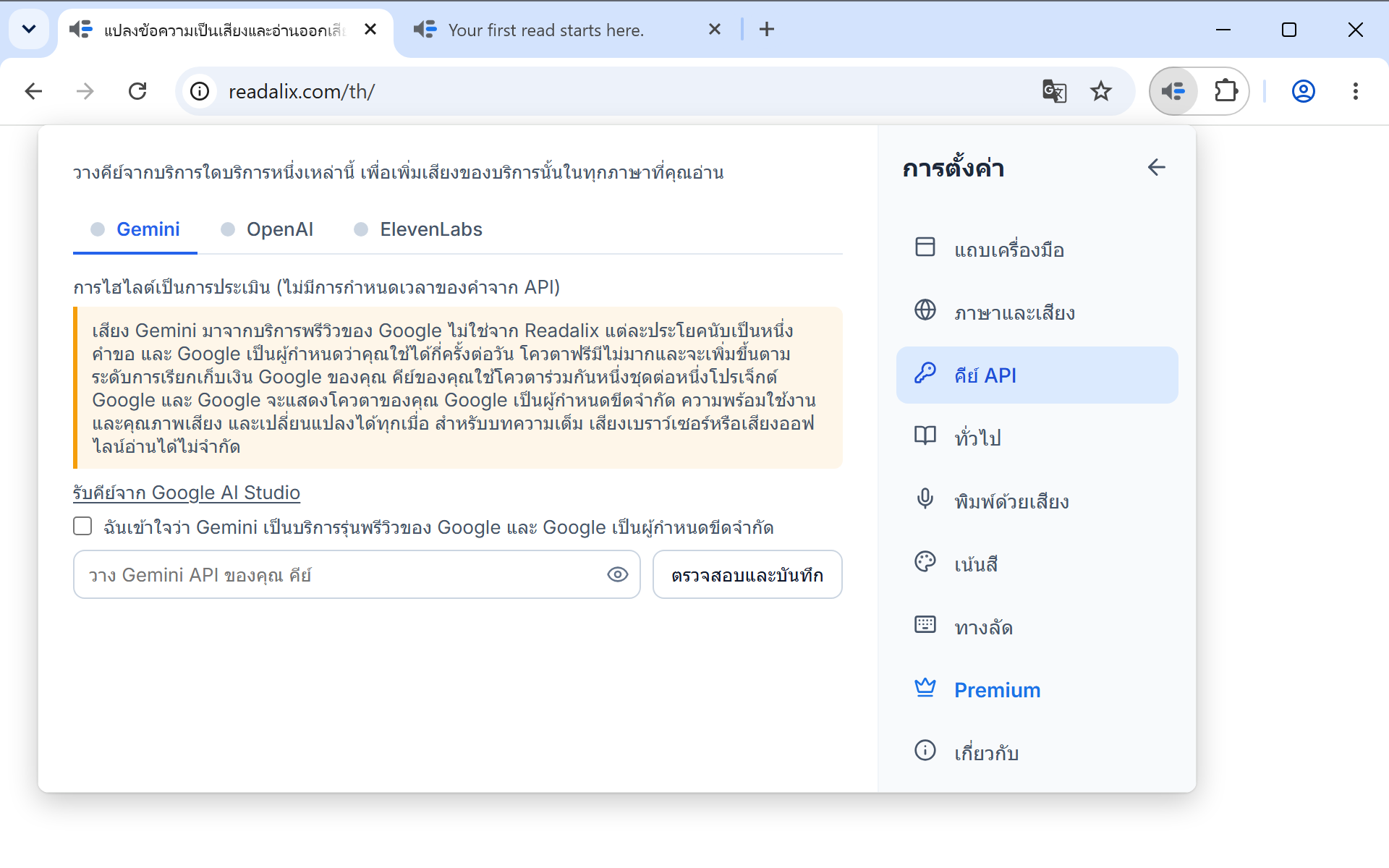
Task: Focus the Gemini API key field
Action: (x=357, y=574)
